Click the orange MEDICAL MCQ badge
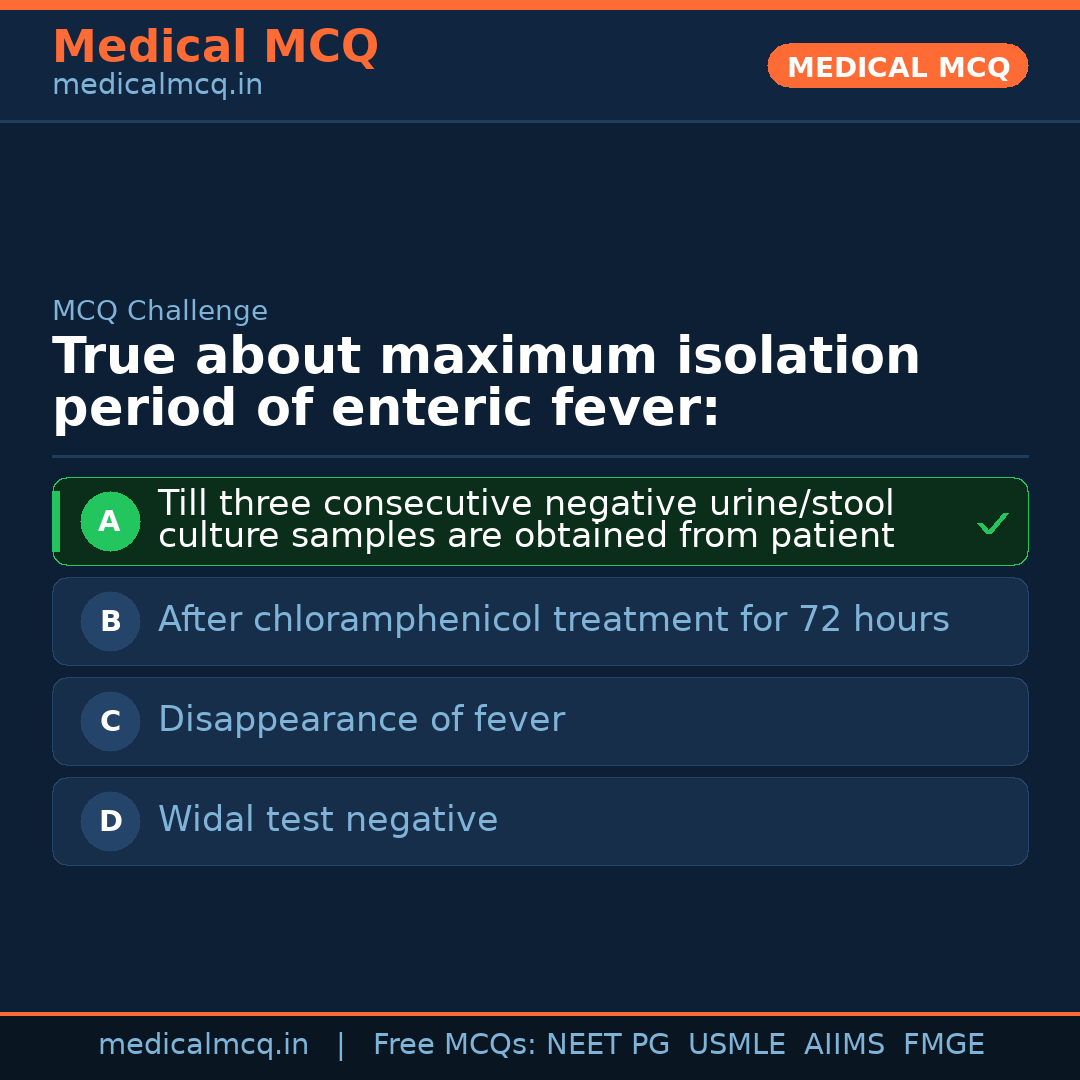This screenshot has height=1080, width=1080. (897, 66)
